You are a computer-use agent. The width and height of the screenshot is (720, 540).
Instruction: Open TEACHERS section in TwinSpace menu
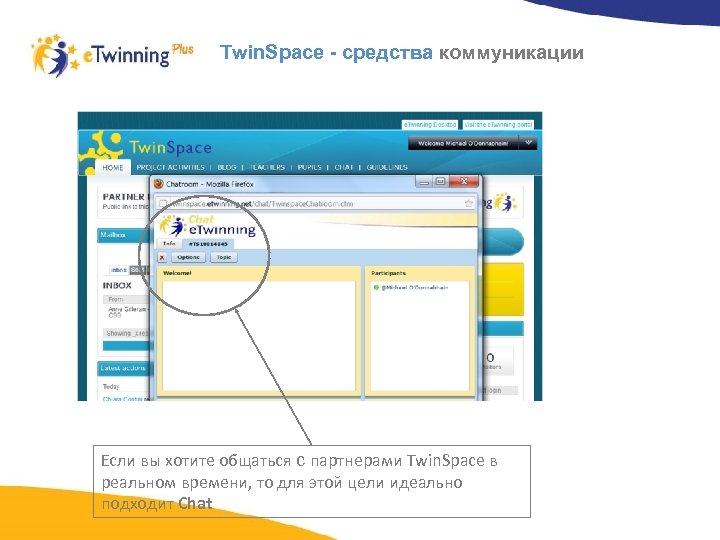point(268,167)
